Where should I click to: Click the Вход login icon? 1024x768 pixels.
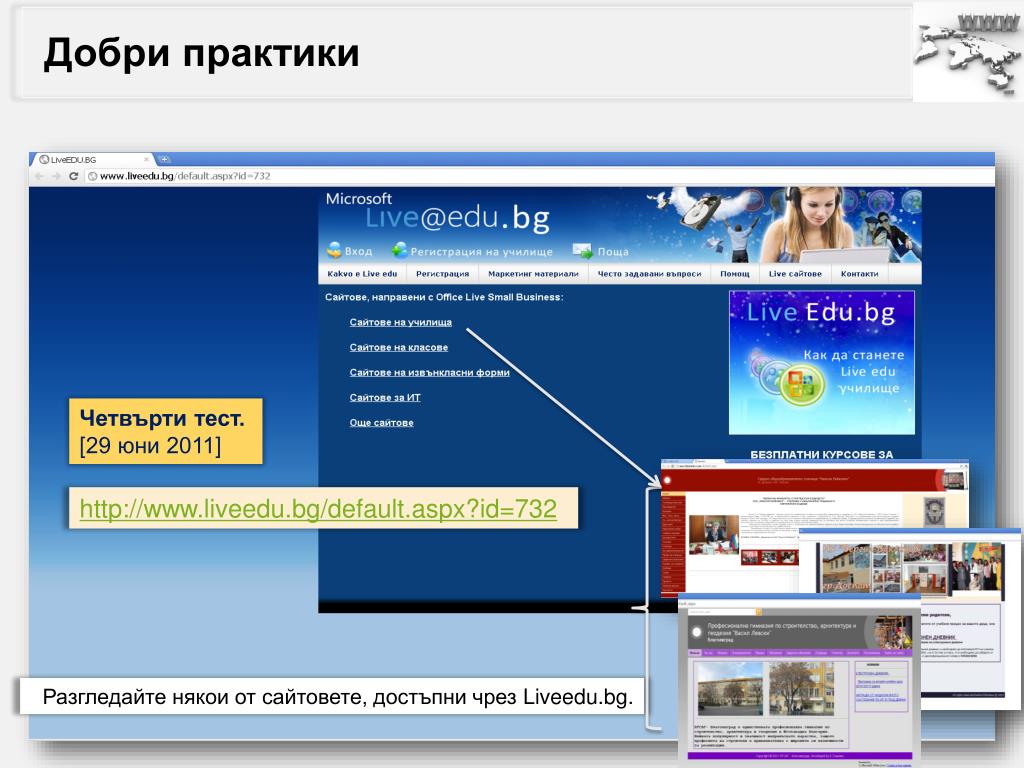pos(334,249)
